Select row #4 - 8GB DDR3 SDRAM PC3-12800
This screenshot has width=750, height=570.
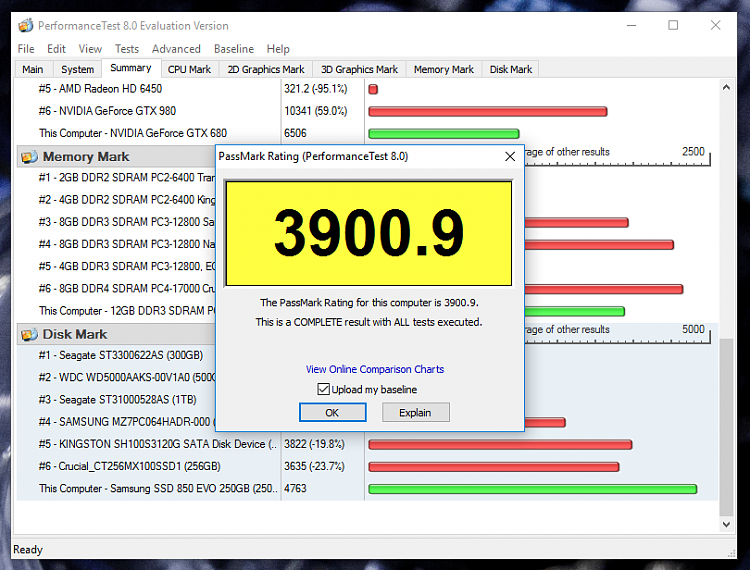[x=116, y=244]
